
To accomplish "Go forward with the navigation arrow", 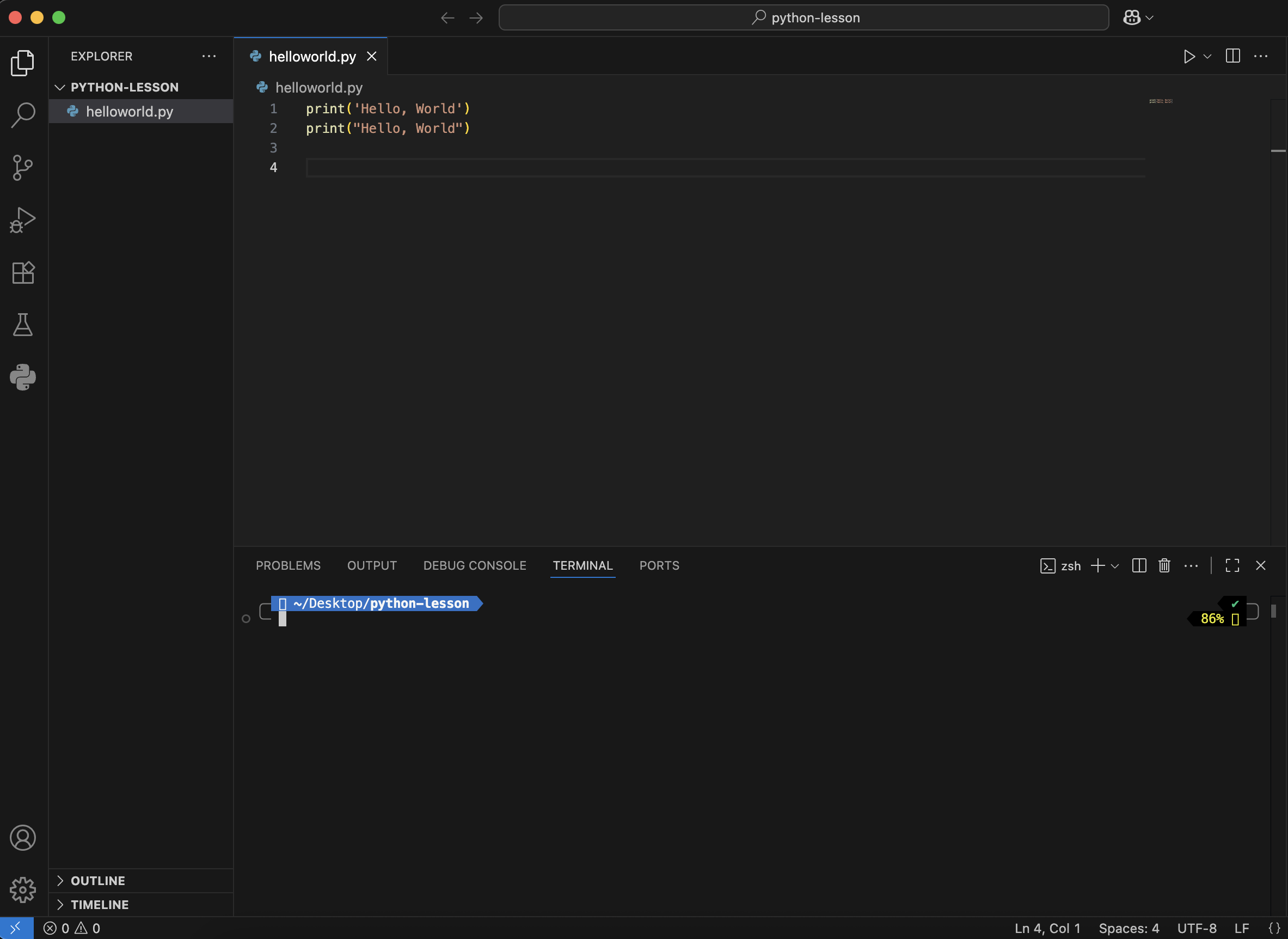I will coord(476,18).
